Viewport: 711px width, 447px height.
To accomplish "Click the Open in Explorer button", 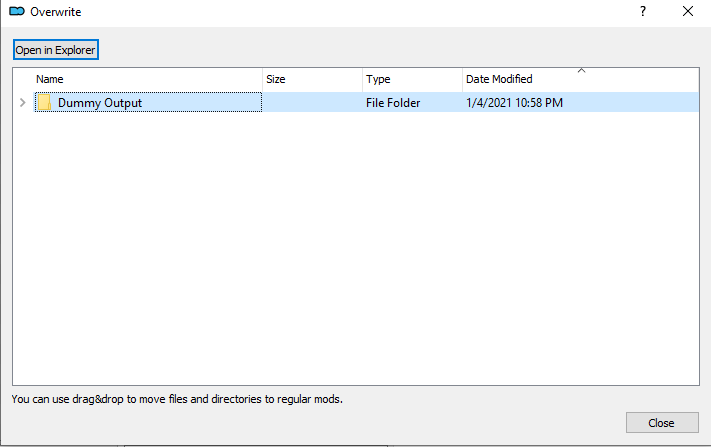I will point(55,50).
